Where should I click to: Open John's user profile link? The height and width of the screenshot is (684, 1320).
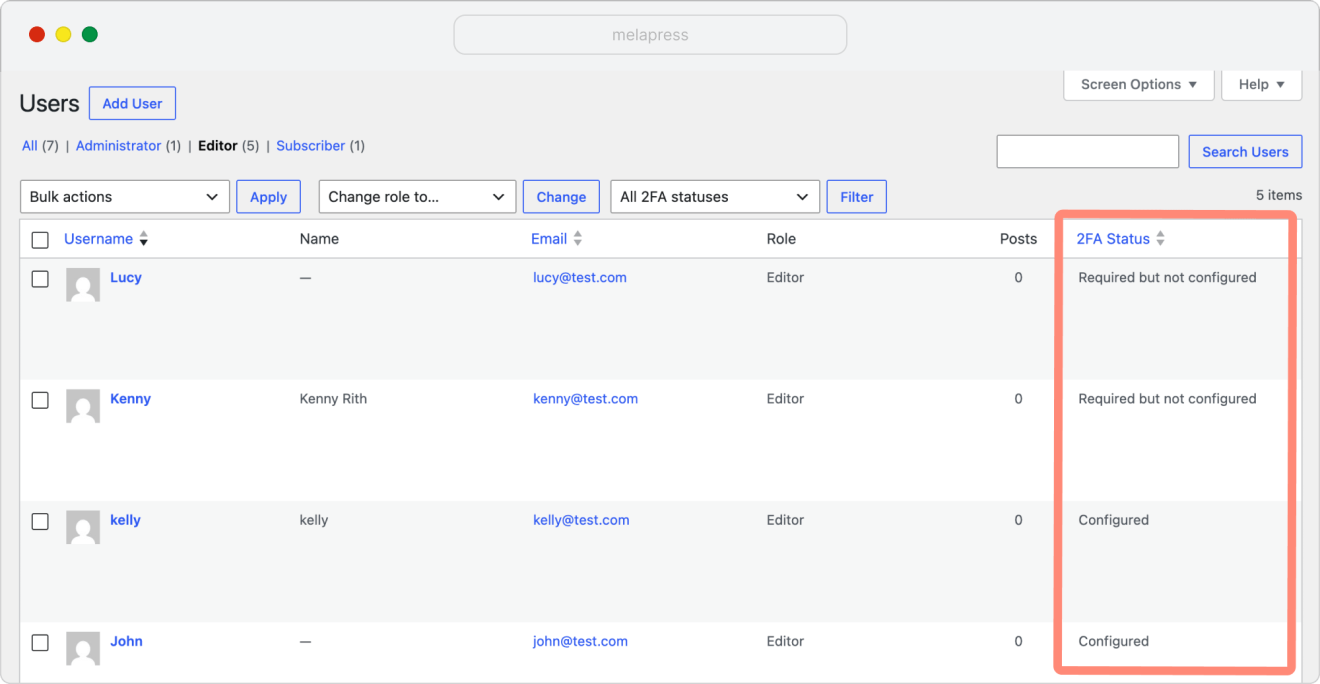tap(126, 641)
